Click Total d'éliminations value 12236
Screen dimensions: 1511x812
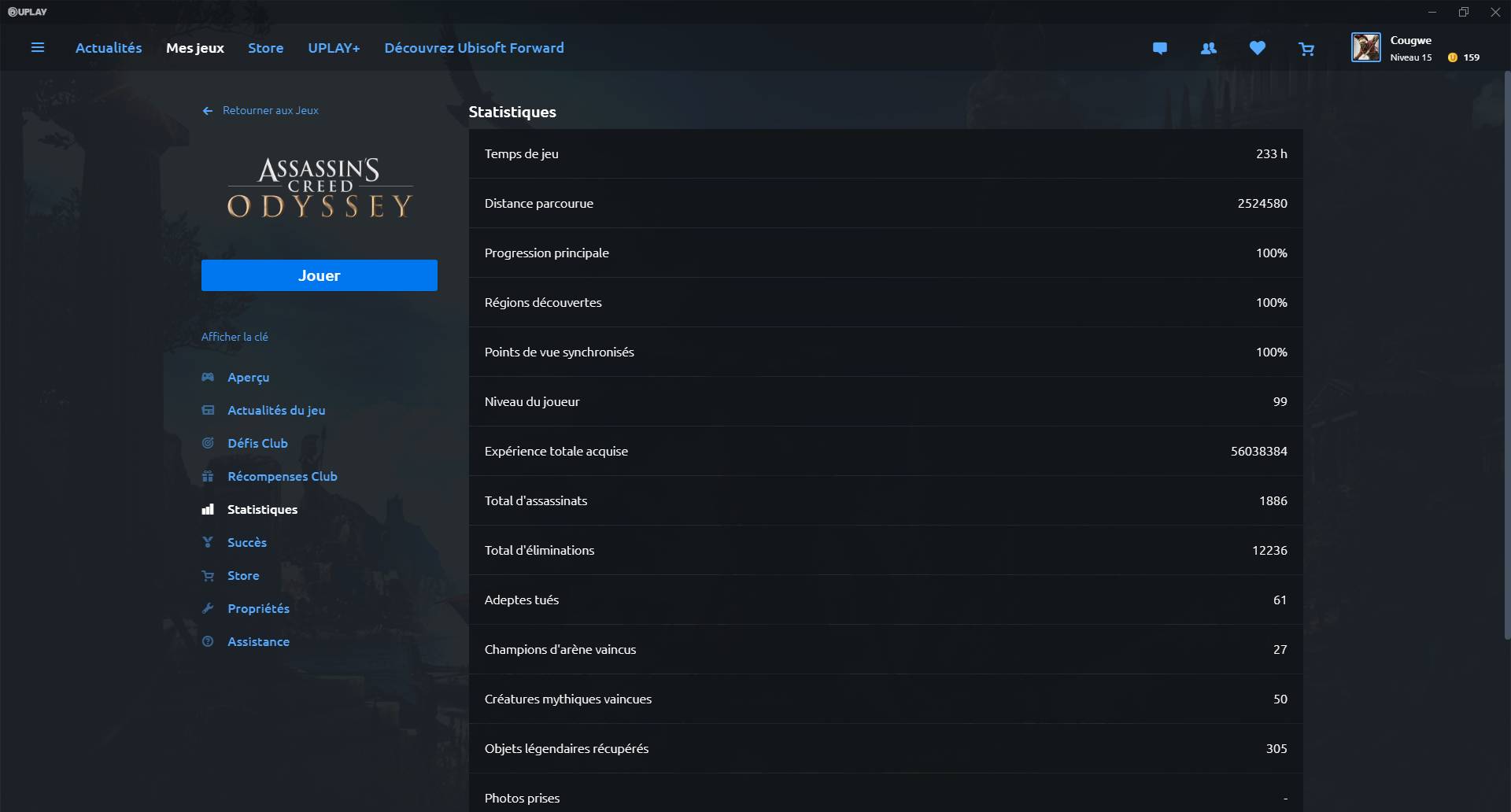coord(1269,550)
